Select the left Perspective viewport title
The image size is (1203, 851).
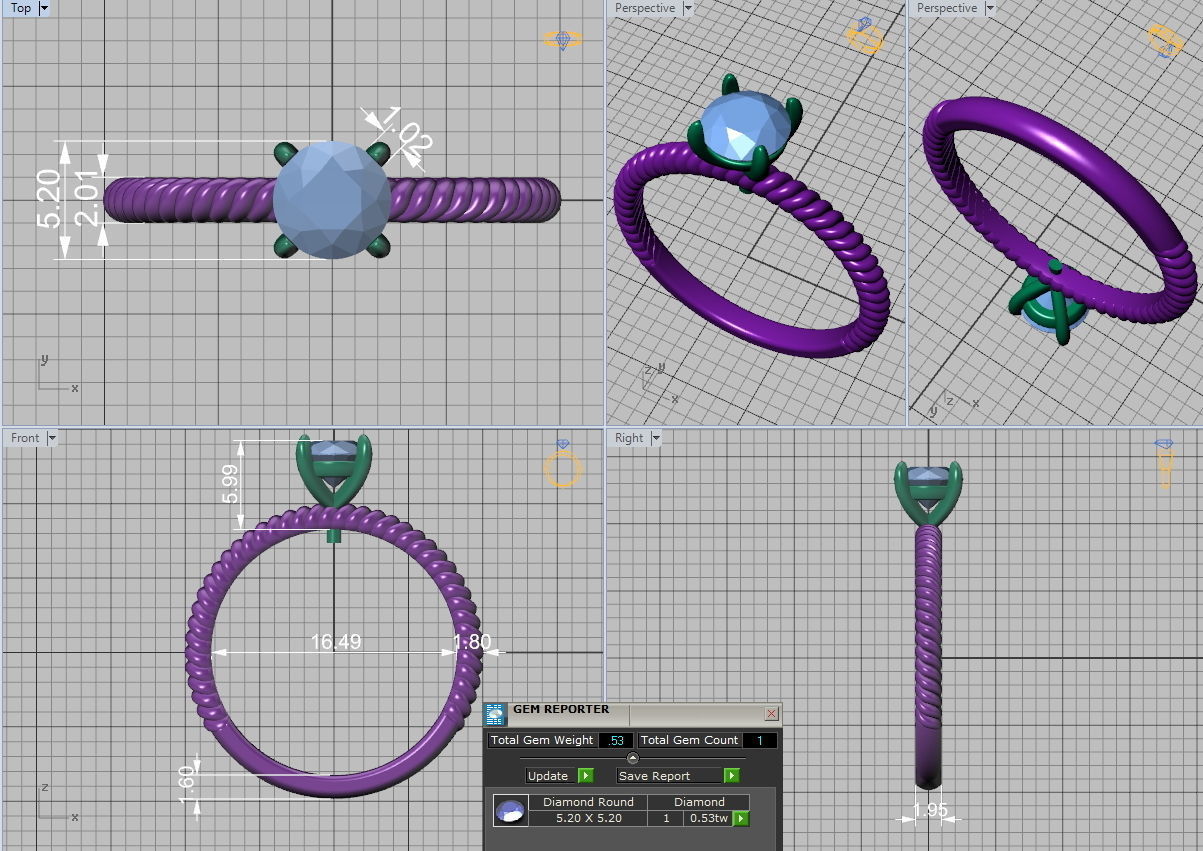coord(644,8)
